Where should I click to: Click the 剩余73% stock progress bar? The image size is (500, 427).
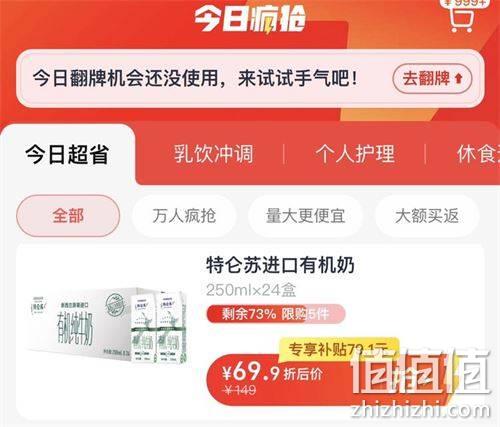pyautogui.click(x=276, y=314)
